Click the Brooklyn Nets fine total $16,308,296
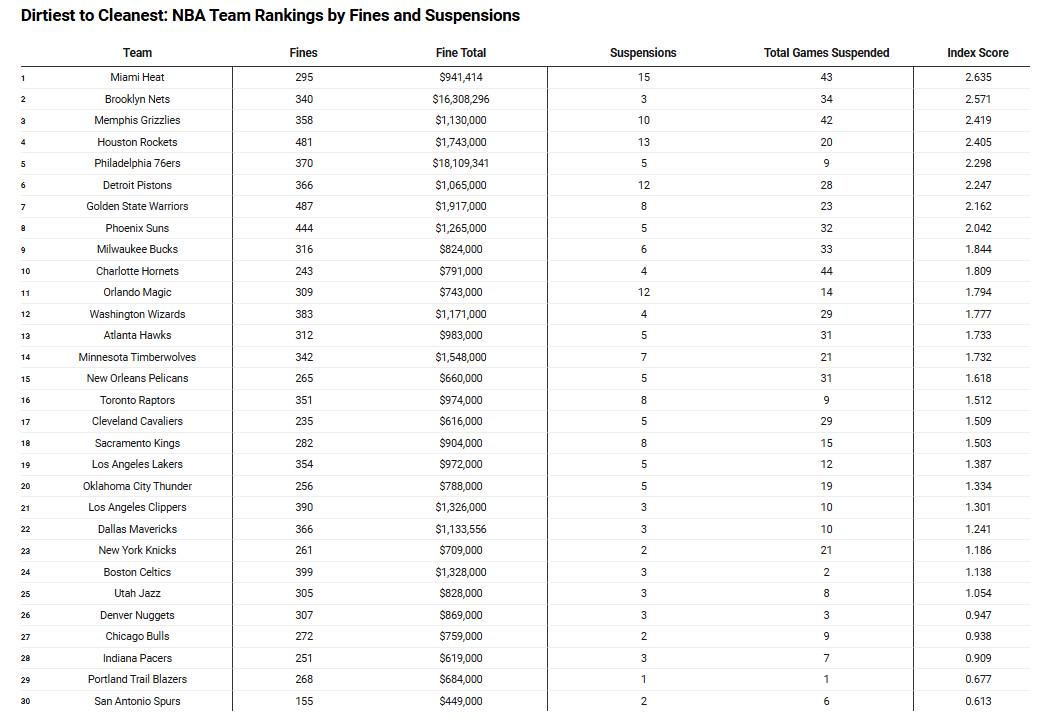Image resolution: width=1041 pixels, height=720 pixels. 461,99
